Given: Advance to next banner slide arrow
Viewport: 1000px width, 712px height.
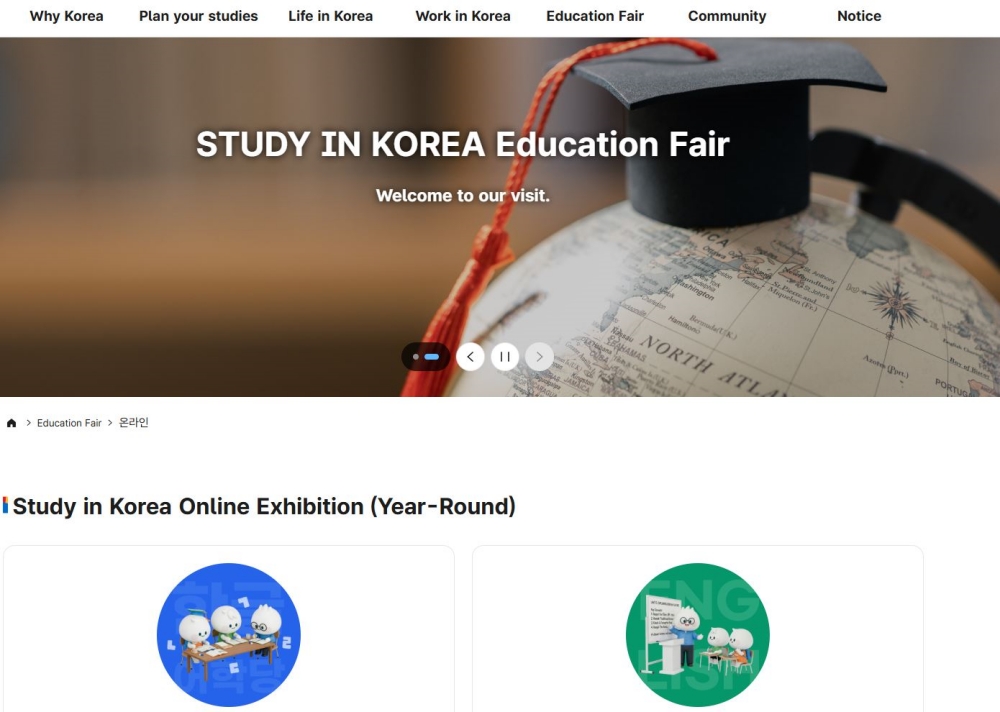Looking at the screenshot, I should 539,357.
